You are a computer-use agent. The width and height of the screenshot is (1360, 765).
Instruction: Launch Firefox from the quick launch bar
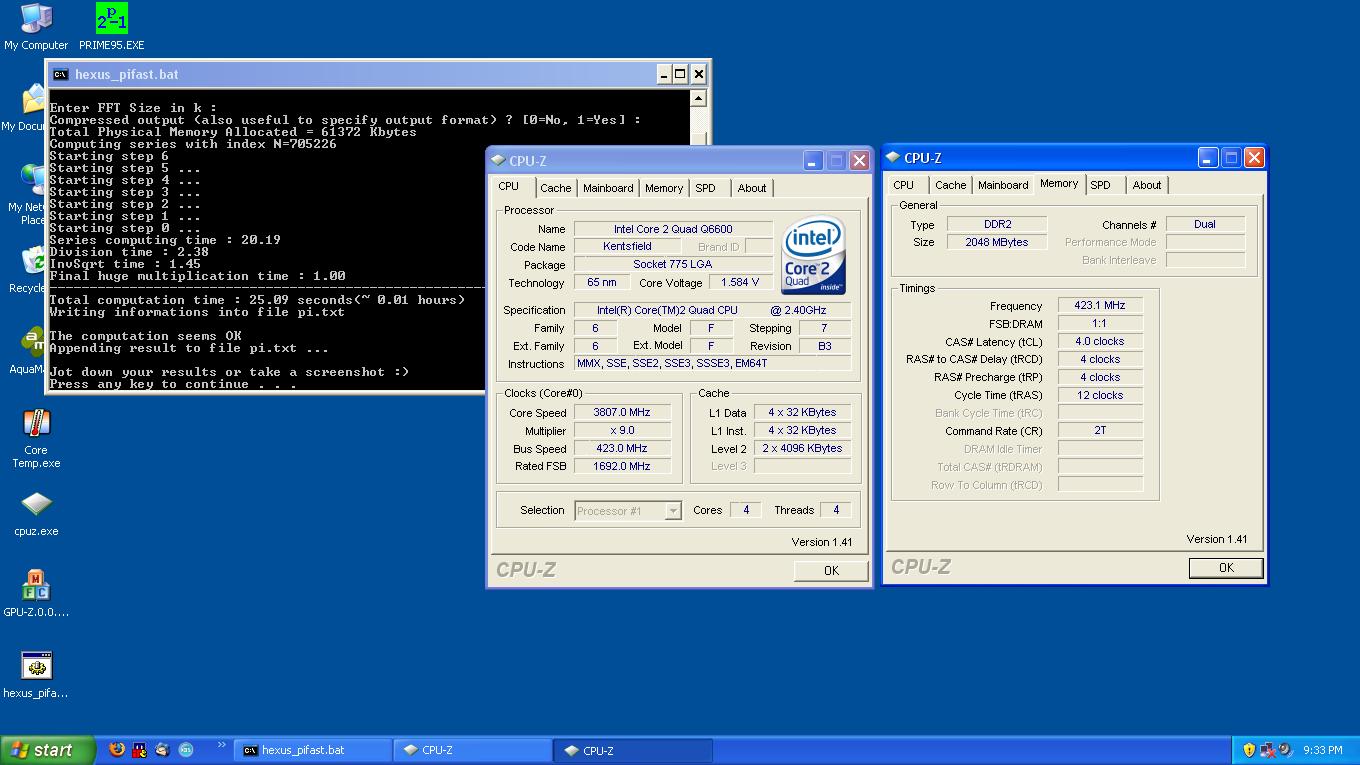(x=117, y=749)
